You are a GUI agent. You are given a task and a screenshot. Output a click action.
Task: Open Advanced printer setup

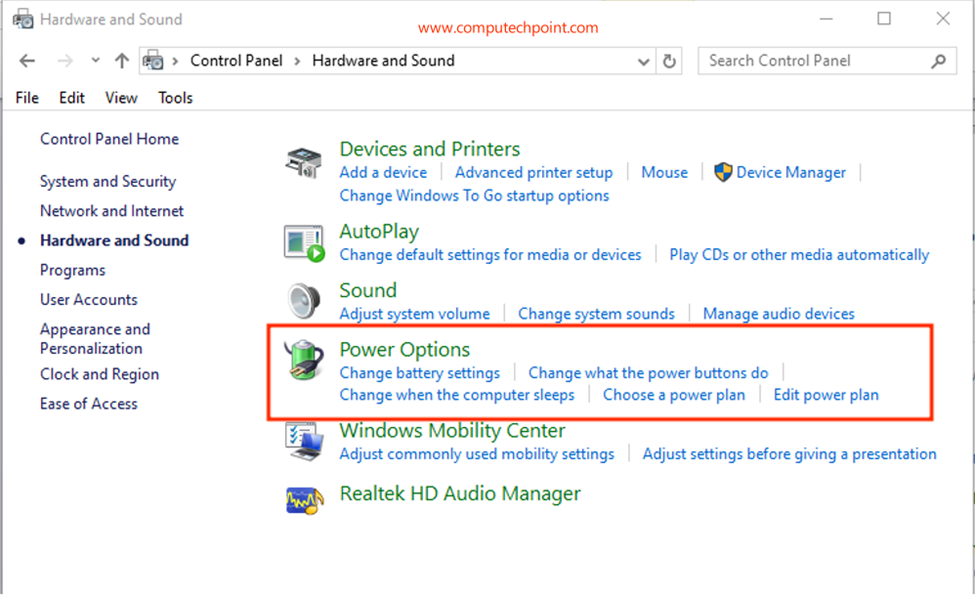tap(534, 172)
